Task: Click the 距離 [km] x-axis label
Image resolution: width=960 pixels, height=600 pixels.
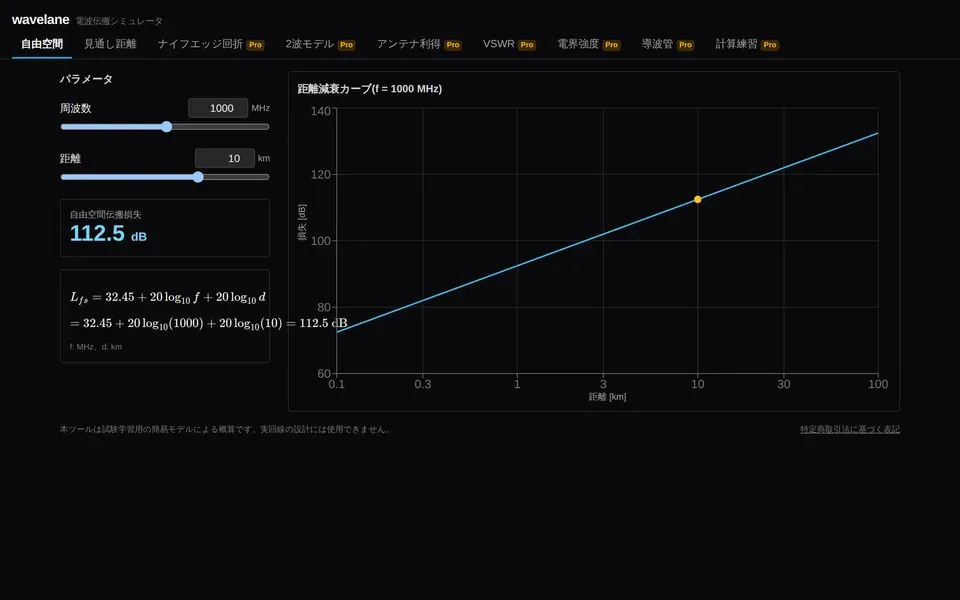Action: (x=607, y=397)
